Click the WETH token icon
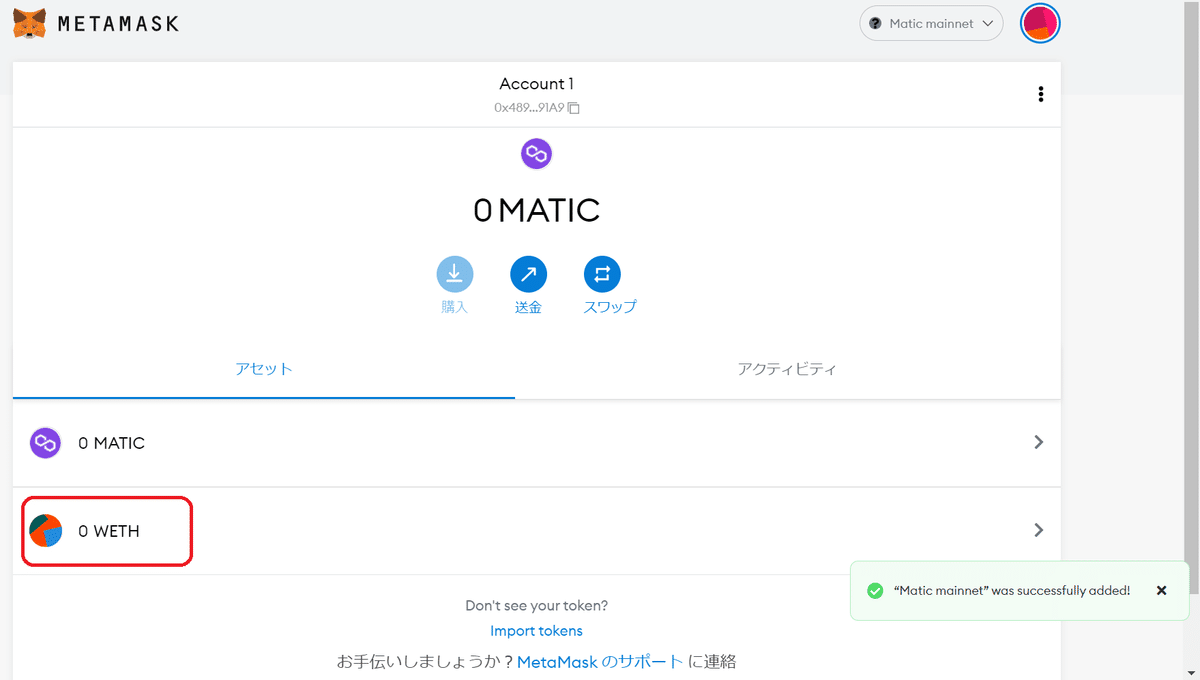 tap(45, 531)
